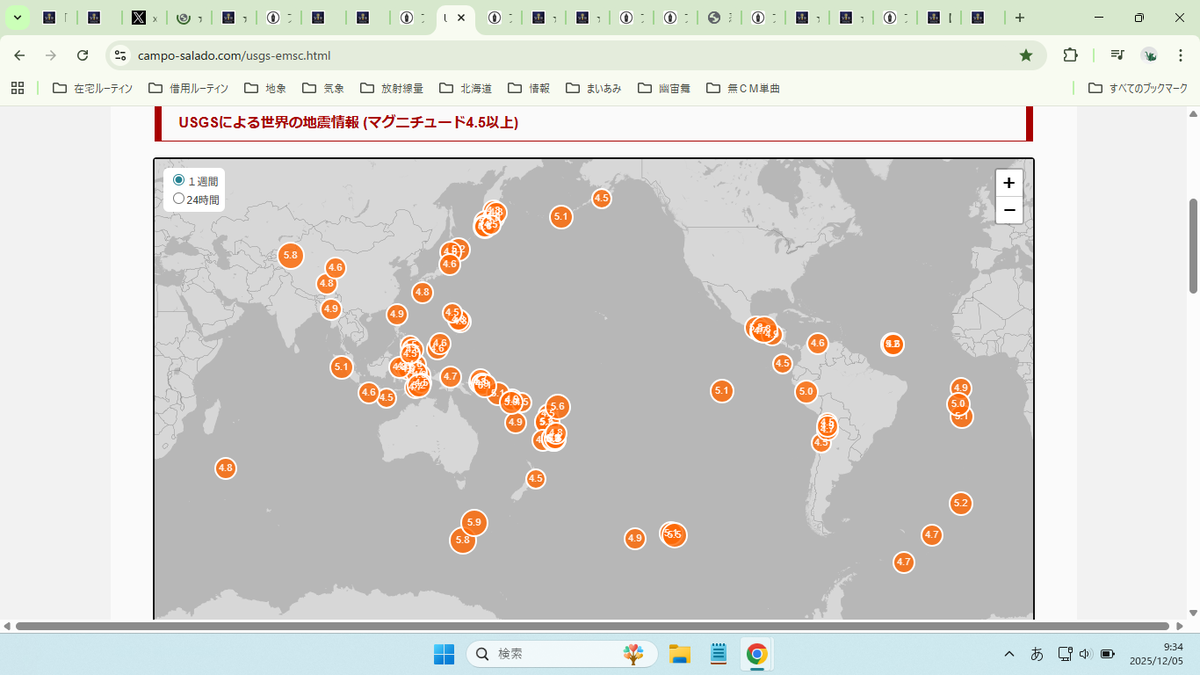This screenshot has height=675, width=1200.
Task: Click the 5.1 marker west of Sumatra
Action: point(341,367)
